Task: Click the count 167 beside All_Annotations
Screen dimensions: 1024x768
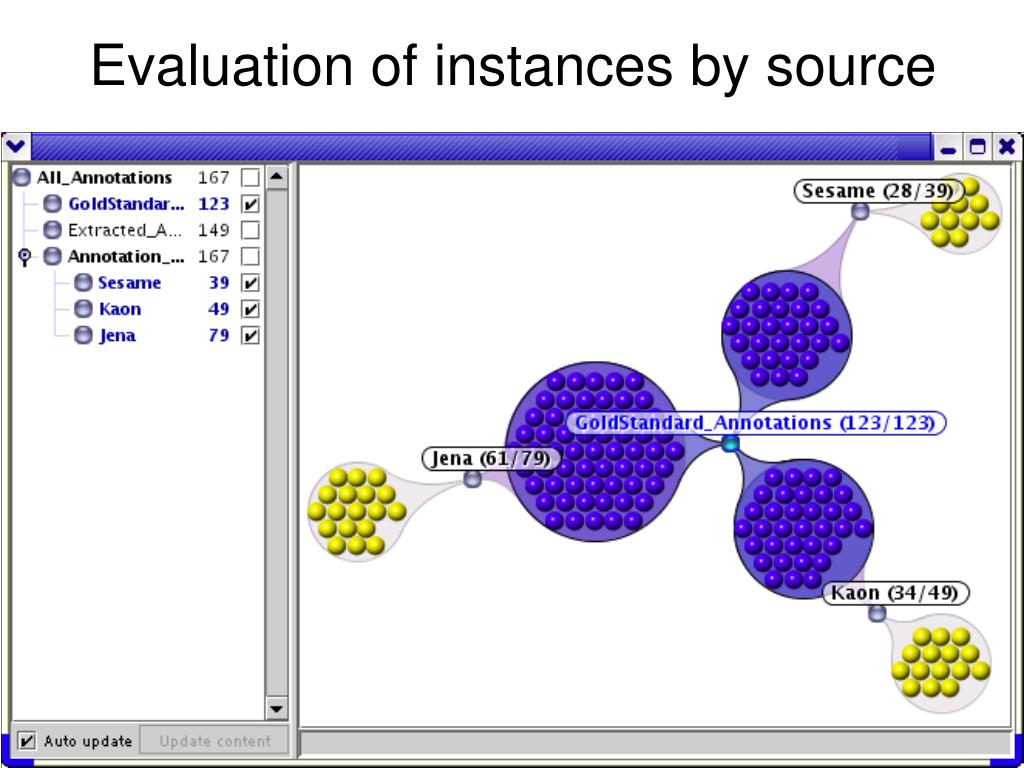Action: (214, 178)
